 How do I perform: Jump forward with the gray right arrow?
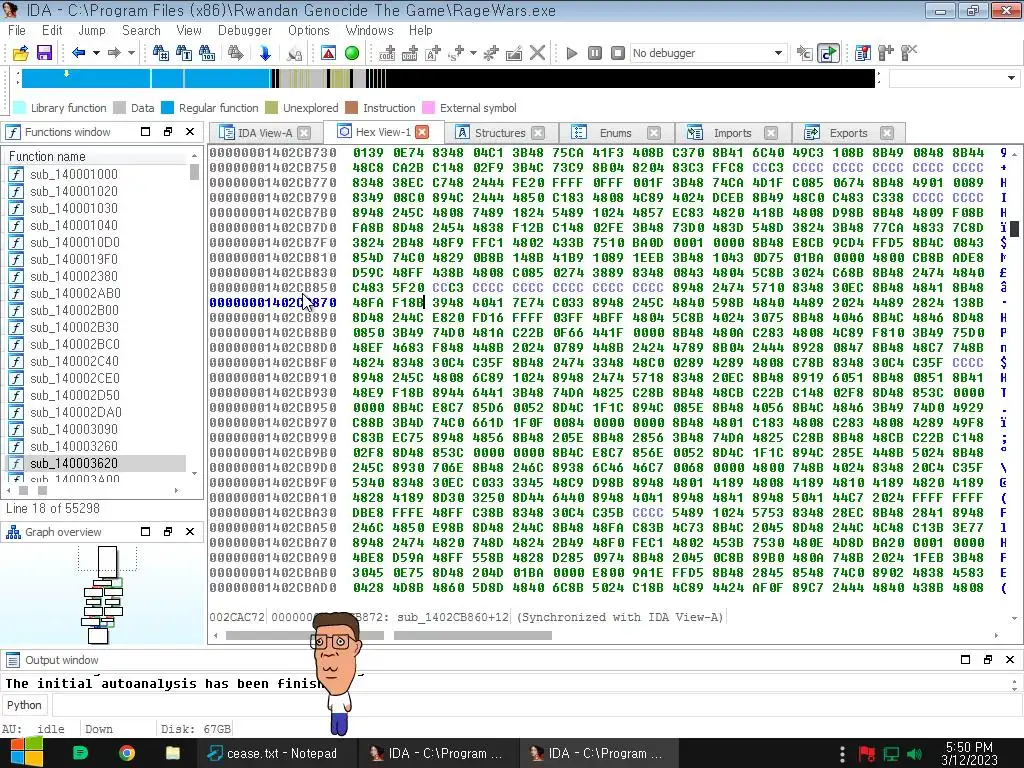click(x=114, y=53)
